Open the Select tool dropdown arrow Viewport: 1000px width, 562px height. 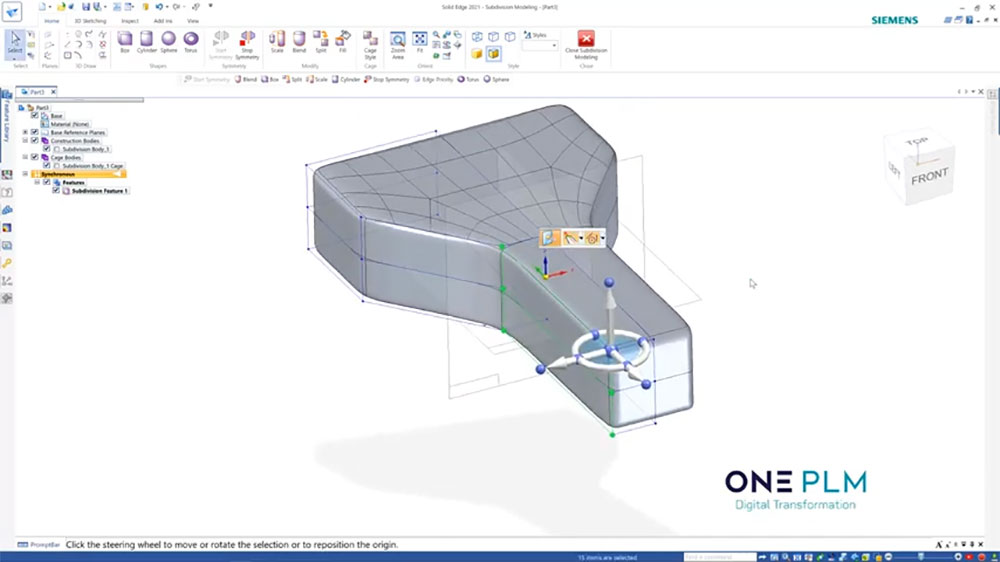[15, 58]
